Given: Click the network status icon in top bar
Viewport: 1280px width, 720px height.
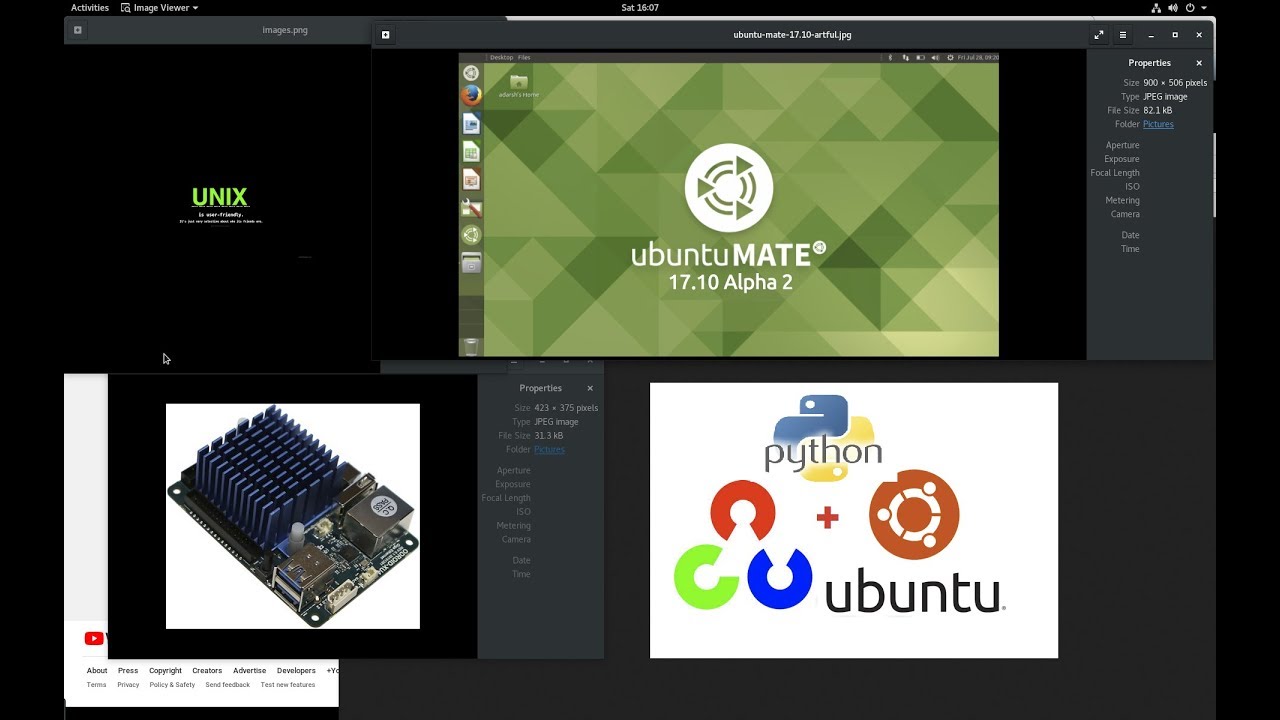Looking at the screenshot, I should [x=1157, y=7].
